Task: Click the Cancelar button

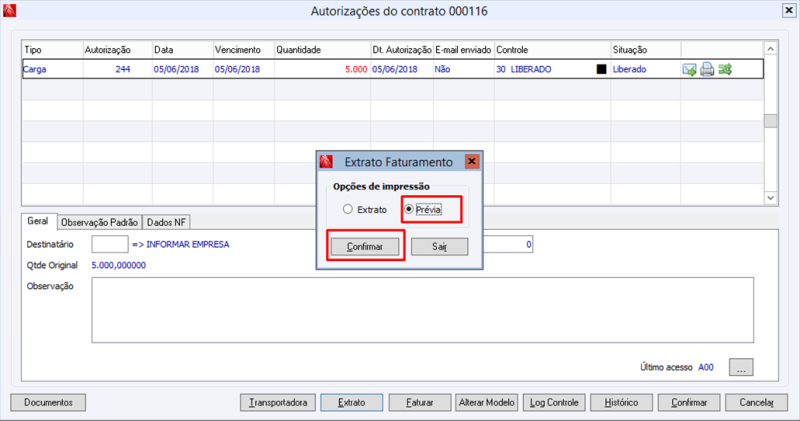Action: (757, 403)
